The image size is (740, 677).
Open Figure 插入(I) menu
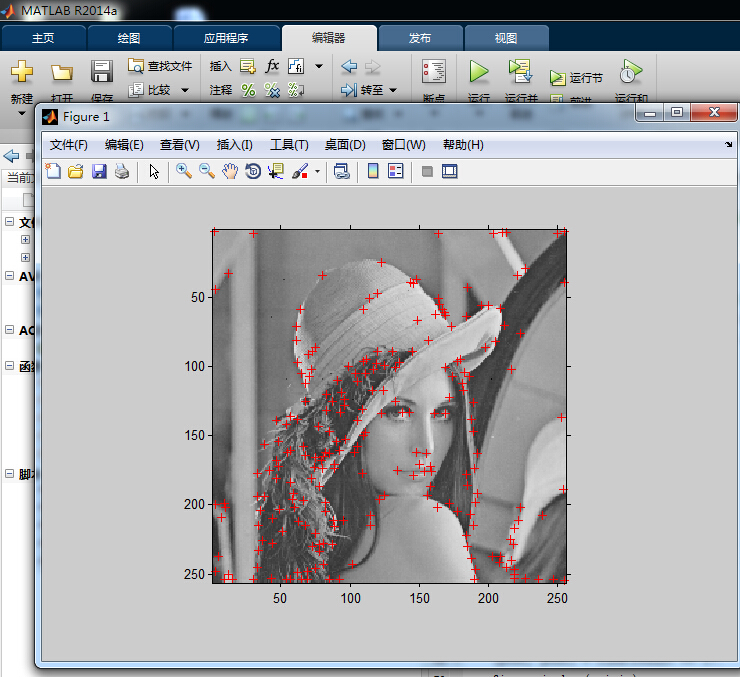[235, 145]
